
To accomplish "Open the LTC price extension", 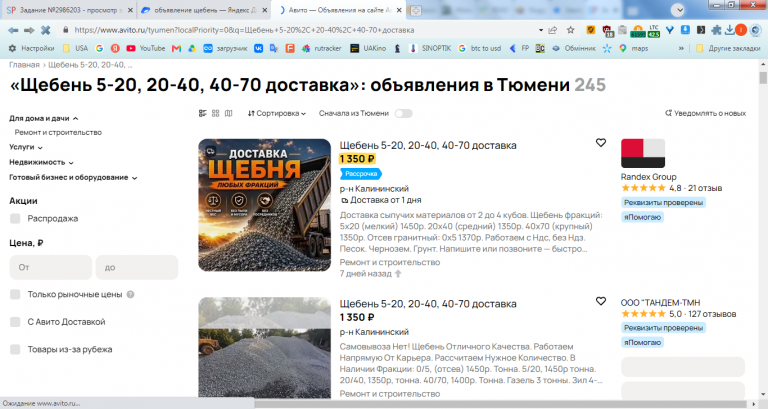I will pyautogui.click(x=654, y=30).
